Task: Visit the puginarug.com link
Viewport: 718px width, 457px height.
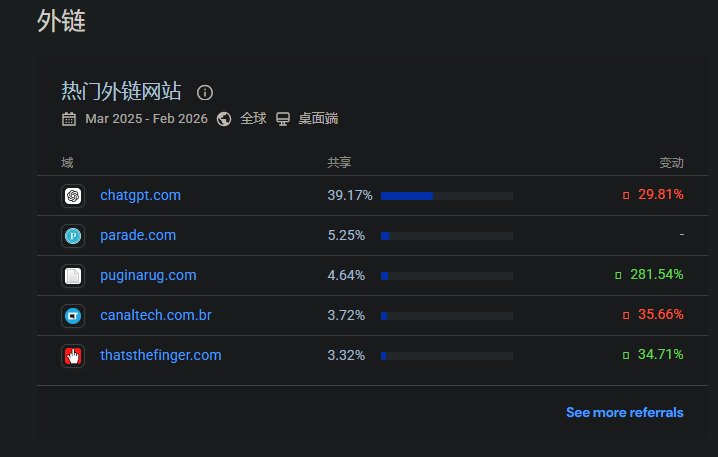Action: pyautogui.click(x=148, y=275)
